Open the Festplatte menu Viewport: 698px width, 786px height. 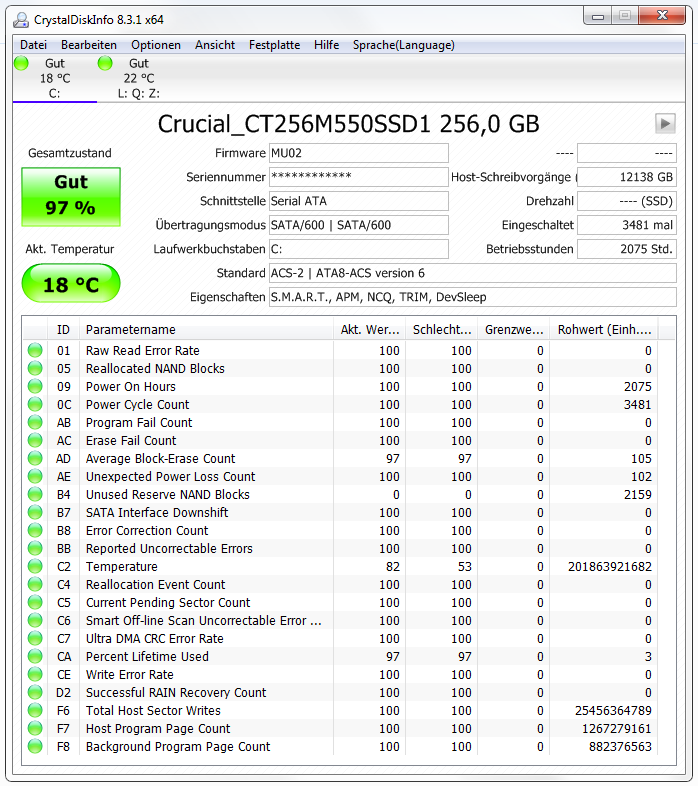tap(274, 45)
